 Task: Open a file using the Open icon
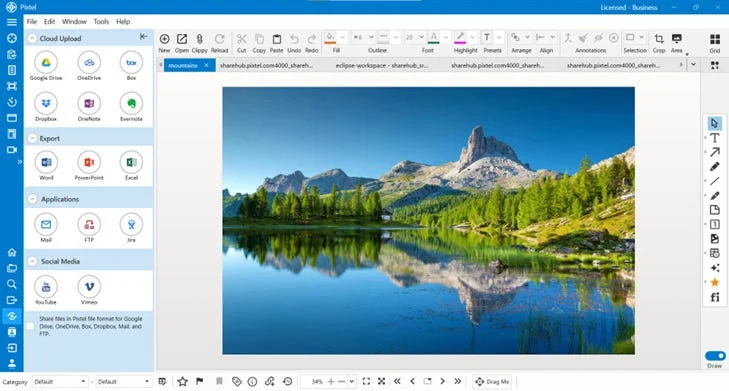point(182,39)
